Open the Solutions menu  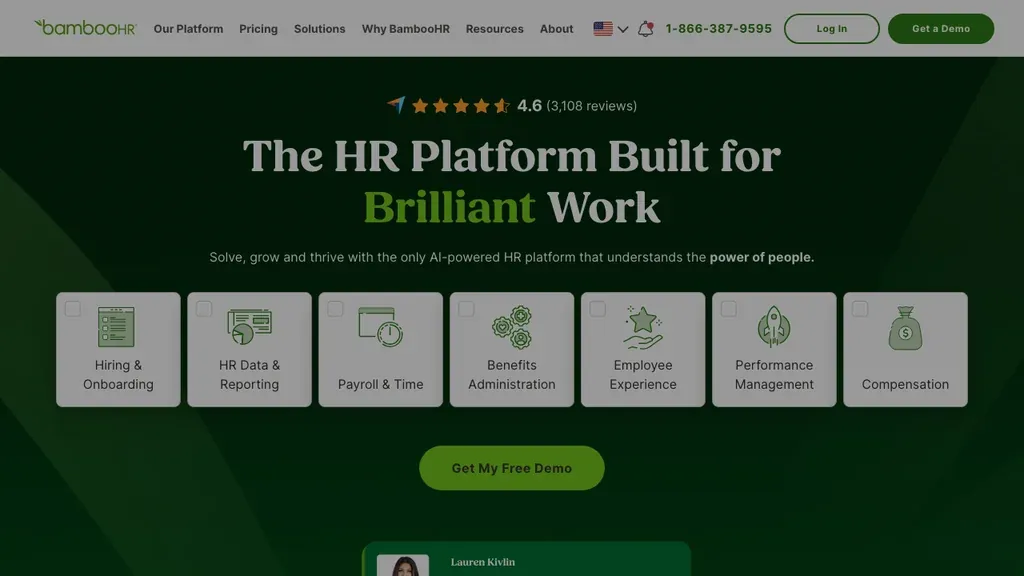click(x=319, y=29)
